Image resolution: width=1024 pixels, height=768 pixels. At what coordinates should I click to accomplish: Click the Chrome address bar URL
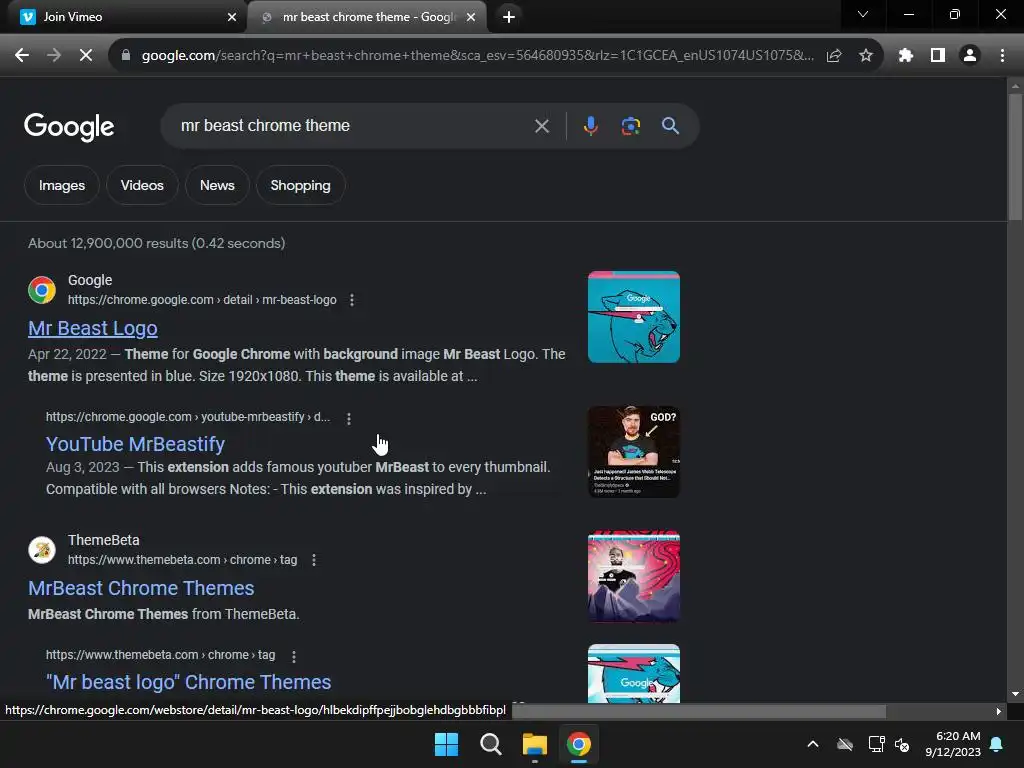point(477,56)
